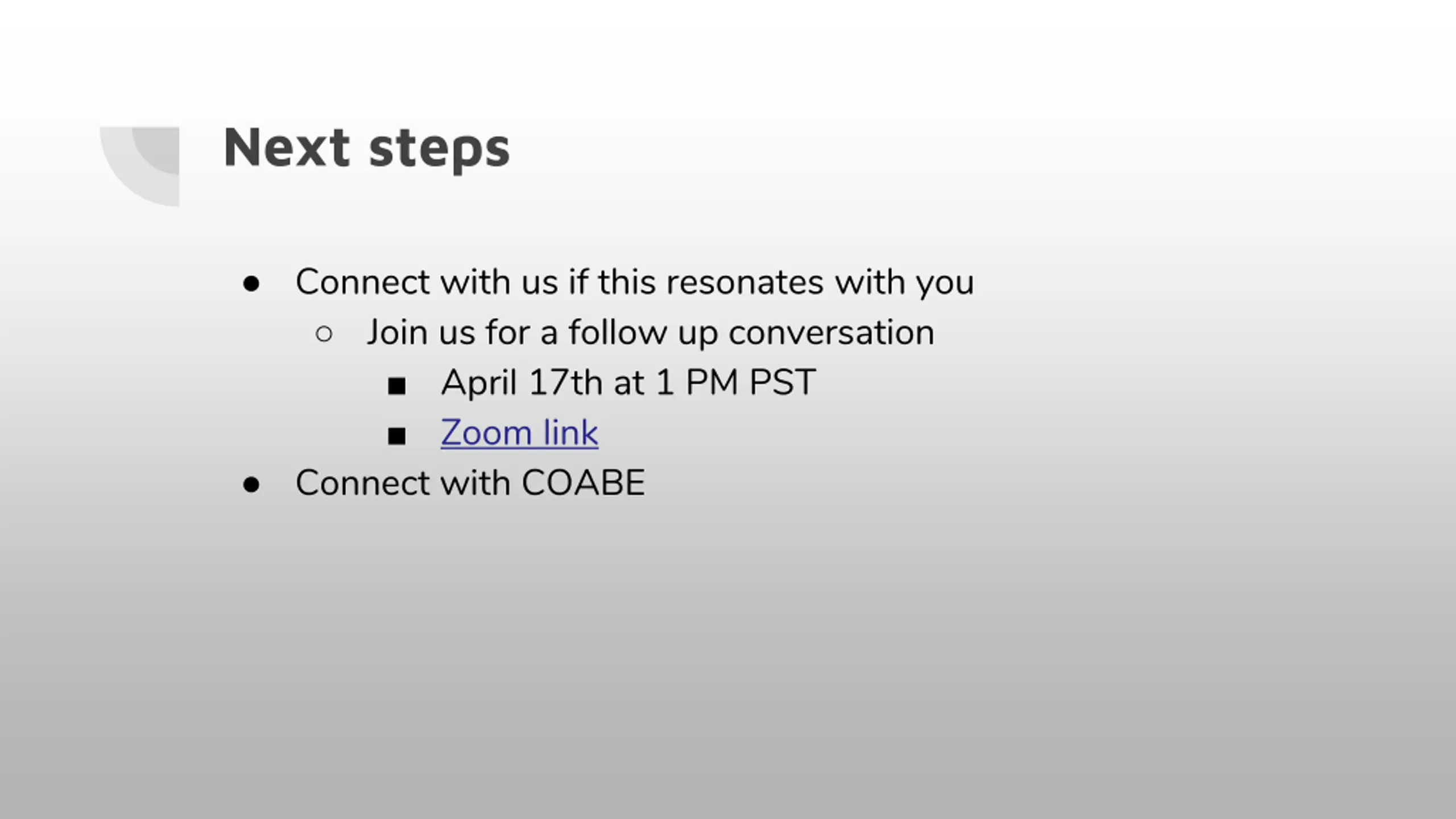Click the Next steps slide title
Viewport: 1456px width, 819px height.
click(367, 148)
